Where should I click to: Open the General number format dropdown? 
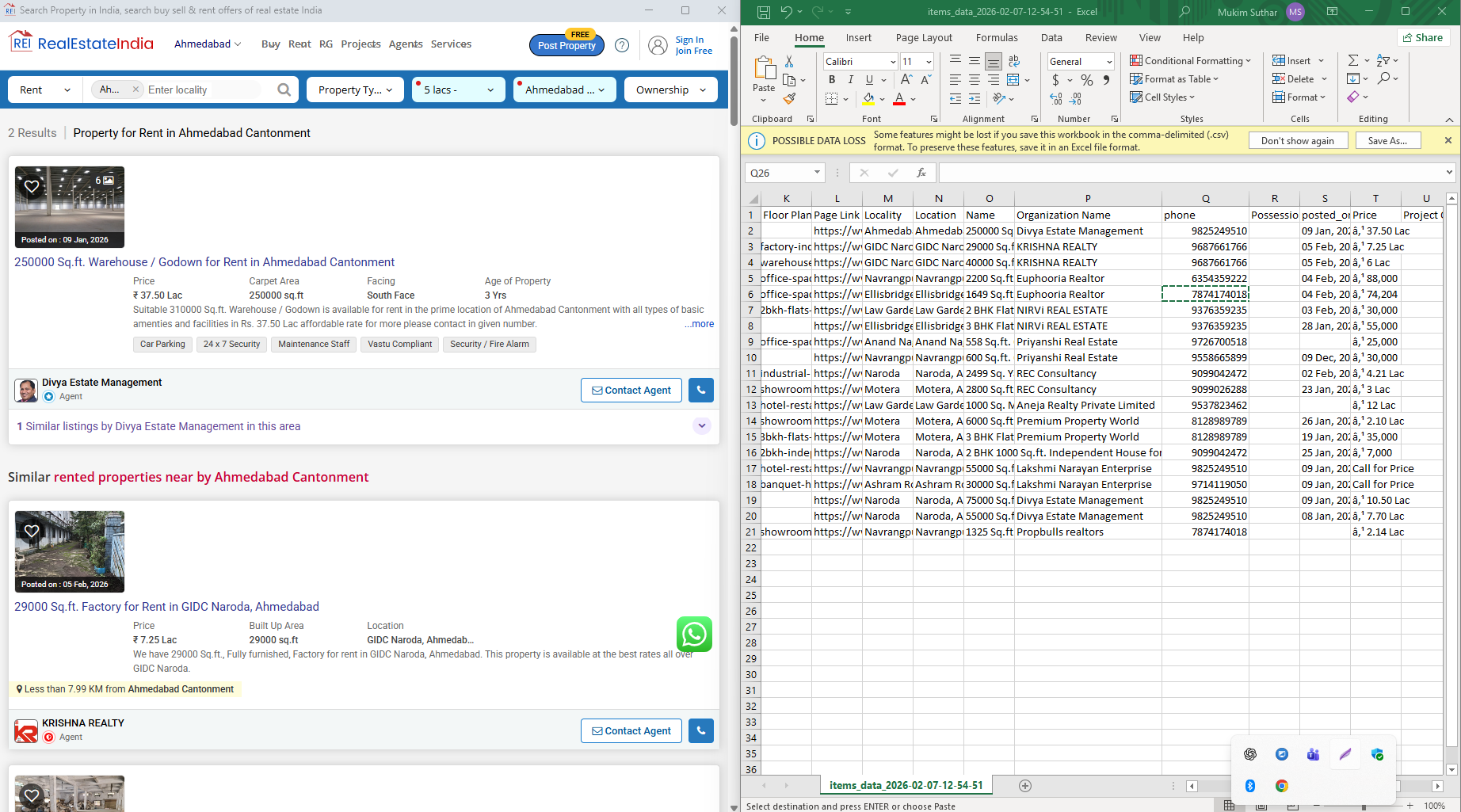1080,61
